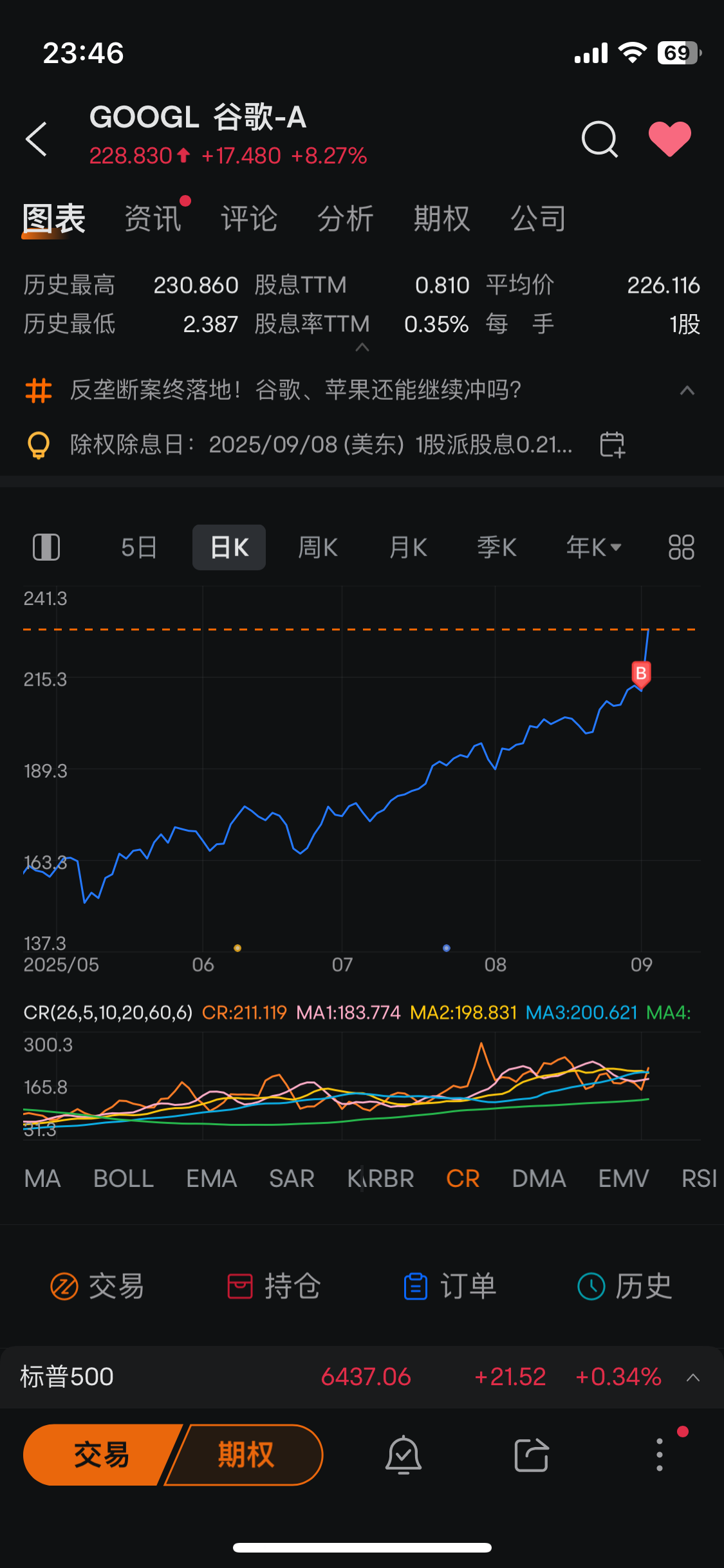The height and width of the screenshot is (1568, 724).
Task: Open topic 反垄断案终落地！谷歌、苹果还能继续冲吗?
Action: pos(295,390)
